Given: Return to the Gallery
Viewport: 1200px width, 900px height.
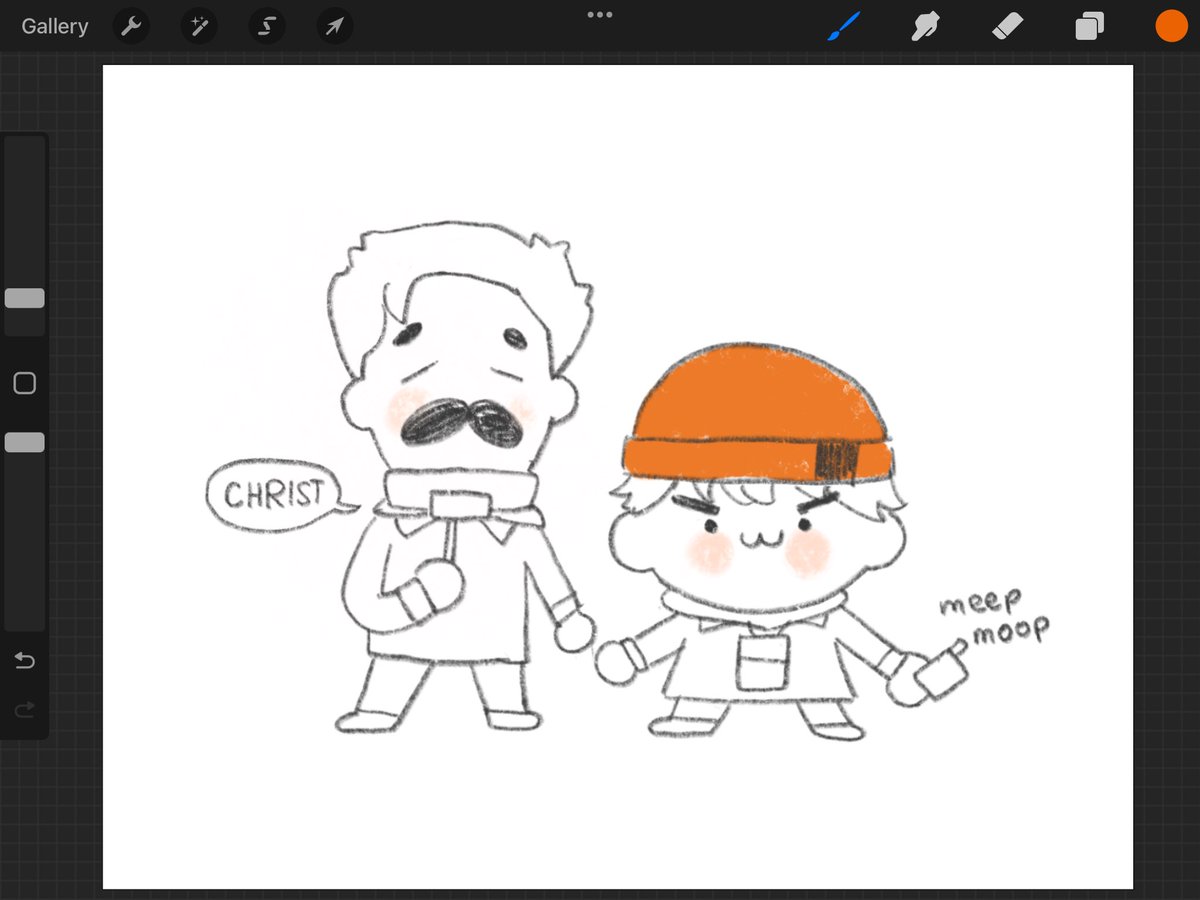Looking at the screenshot, I should tap(55, 26).
